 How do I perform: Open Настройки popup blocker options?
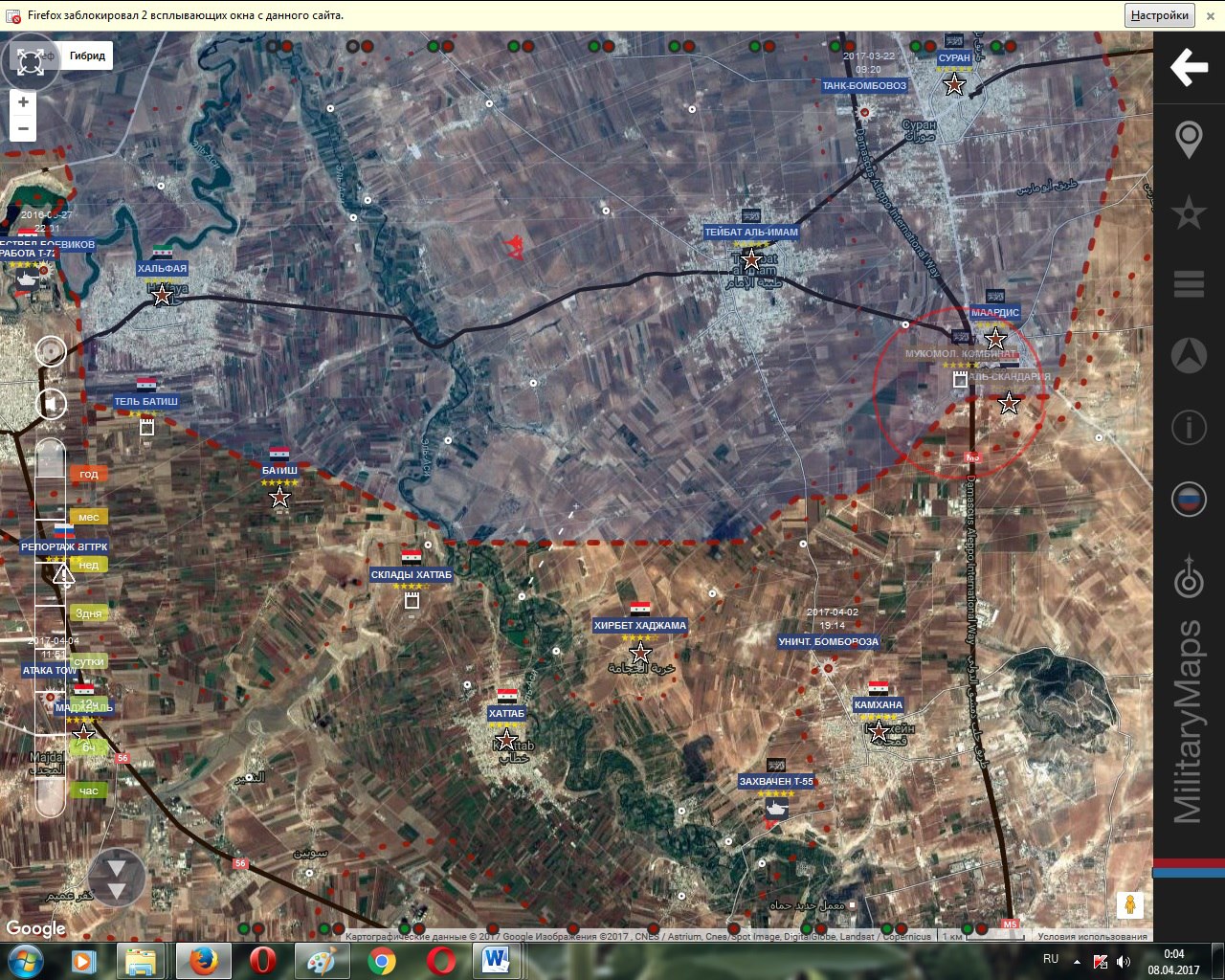pyautogui.click(x=1159, y=15)
